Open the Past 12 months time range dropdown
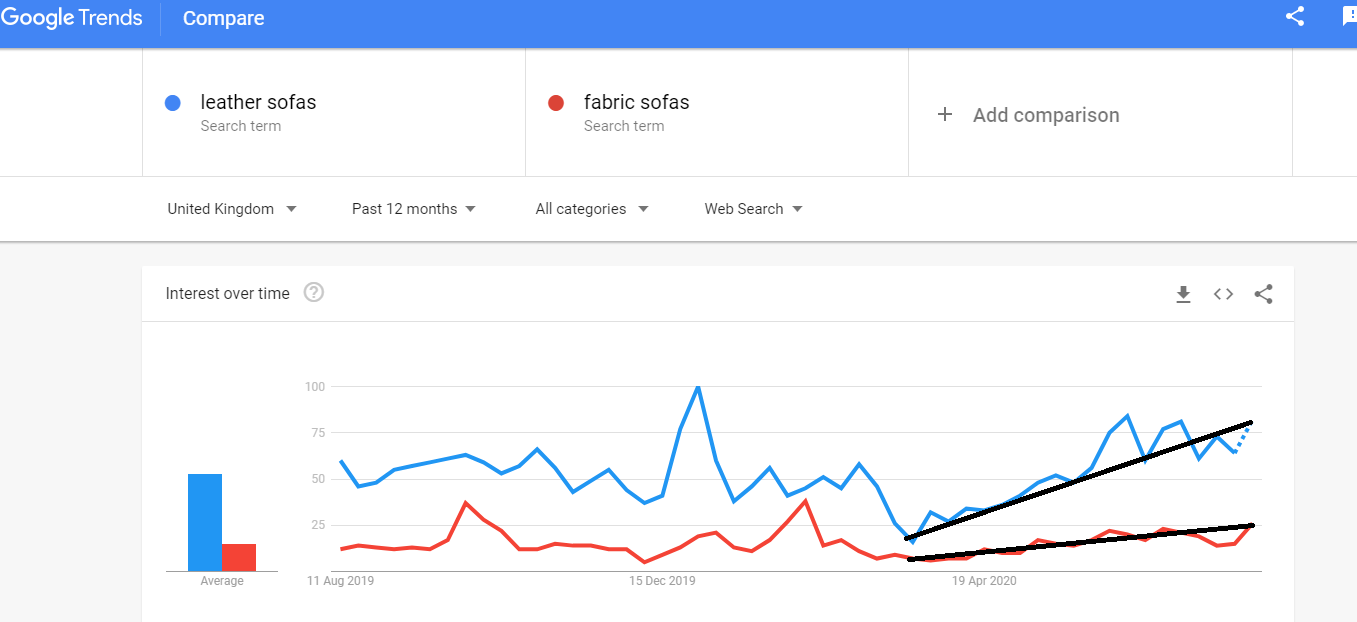 coord(414,209)
